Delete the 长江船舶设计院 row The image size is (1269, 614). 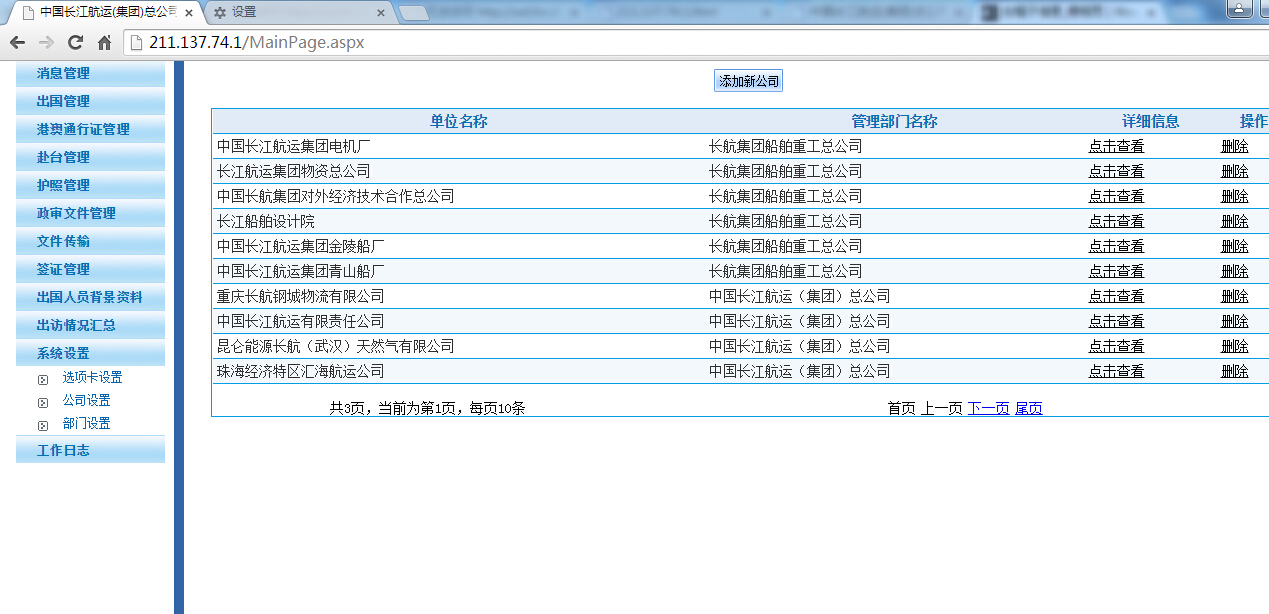[x=1235, y=221]
